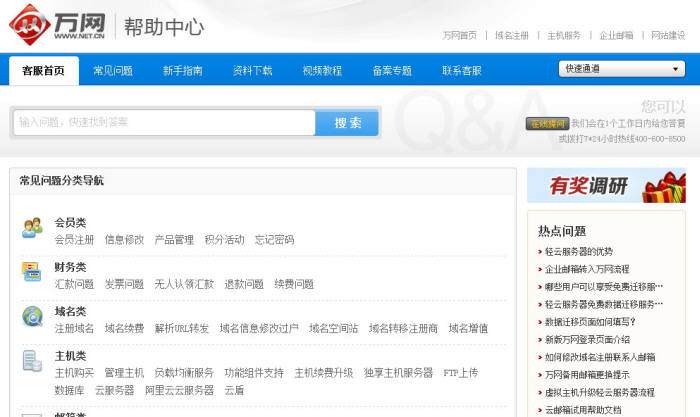Follow the 企业邮箱 top link
Screen dimensions: 700x417
[x=616, y=35]
